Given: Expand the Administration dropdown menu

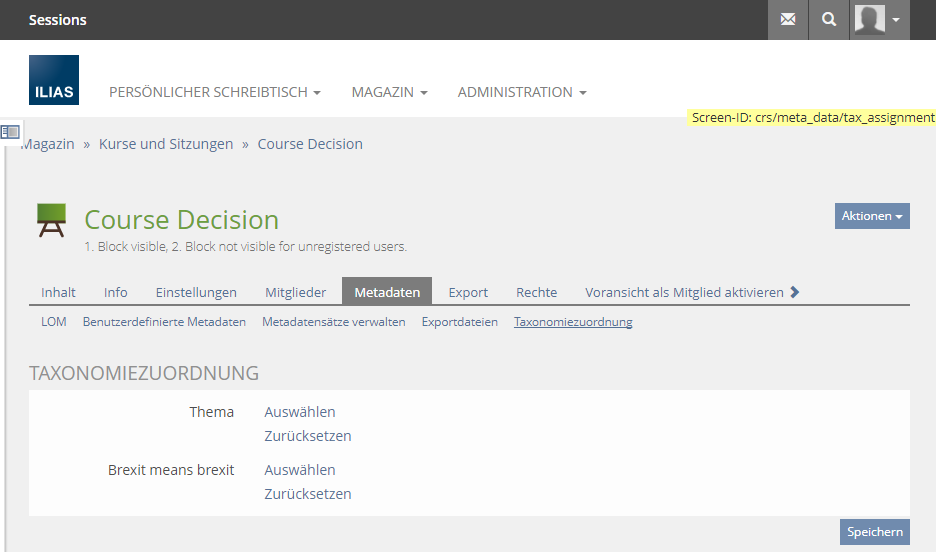Looking at the screenshot, I should 521,92.
